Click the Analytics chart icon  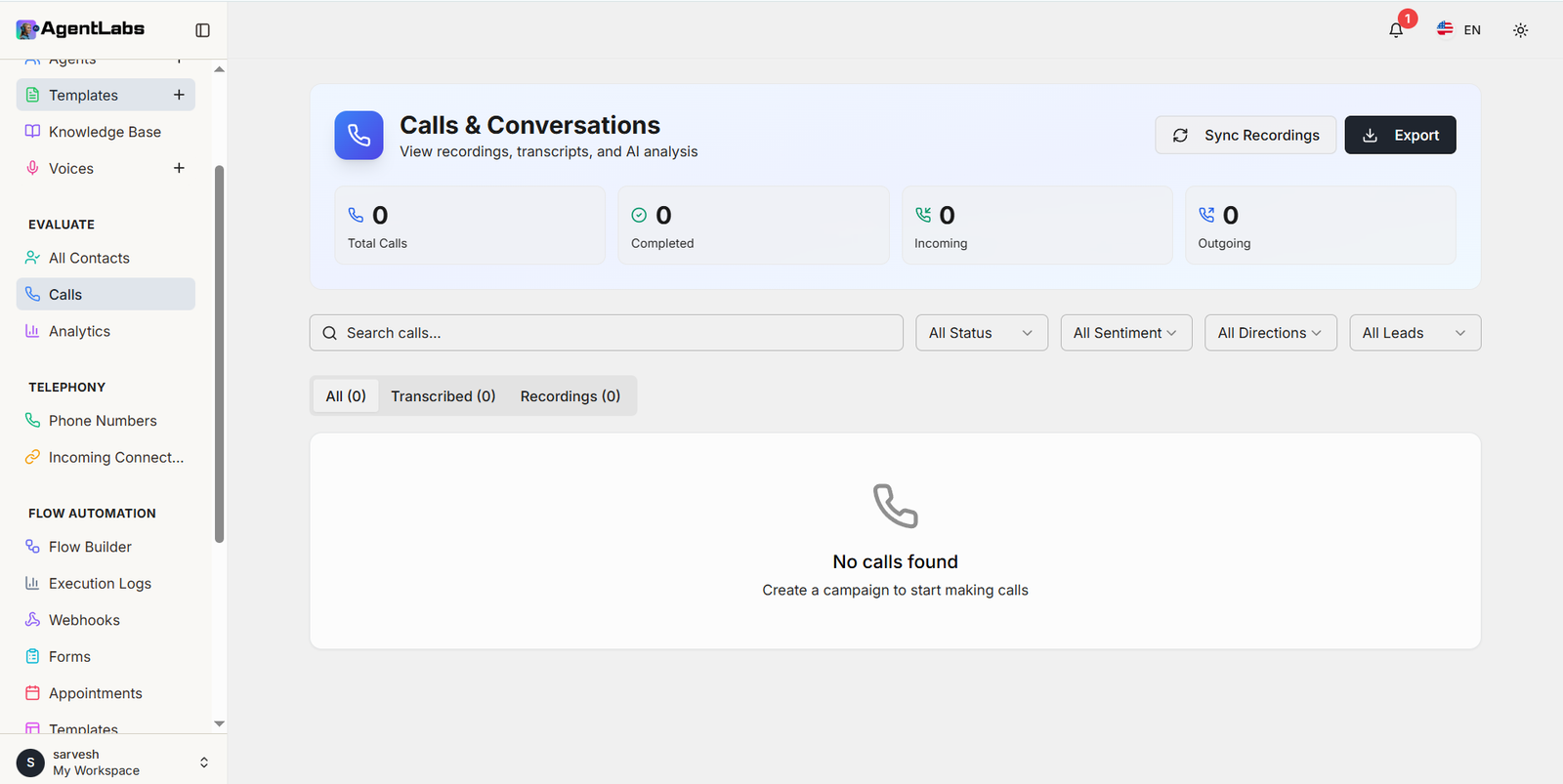pos(32,331)
